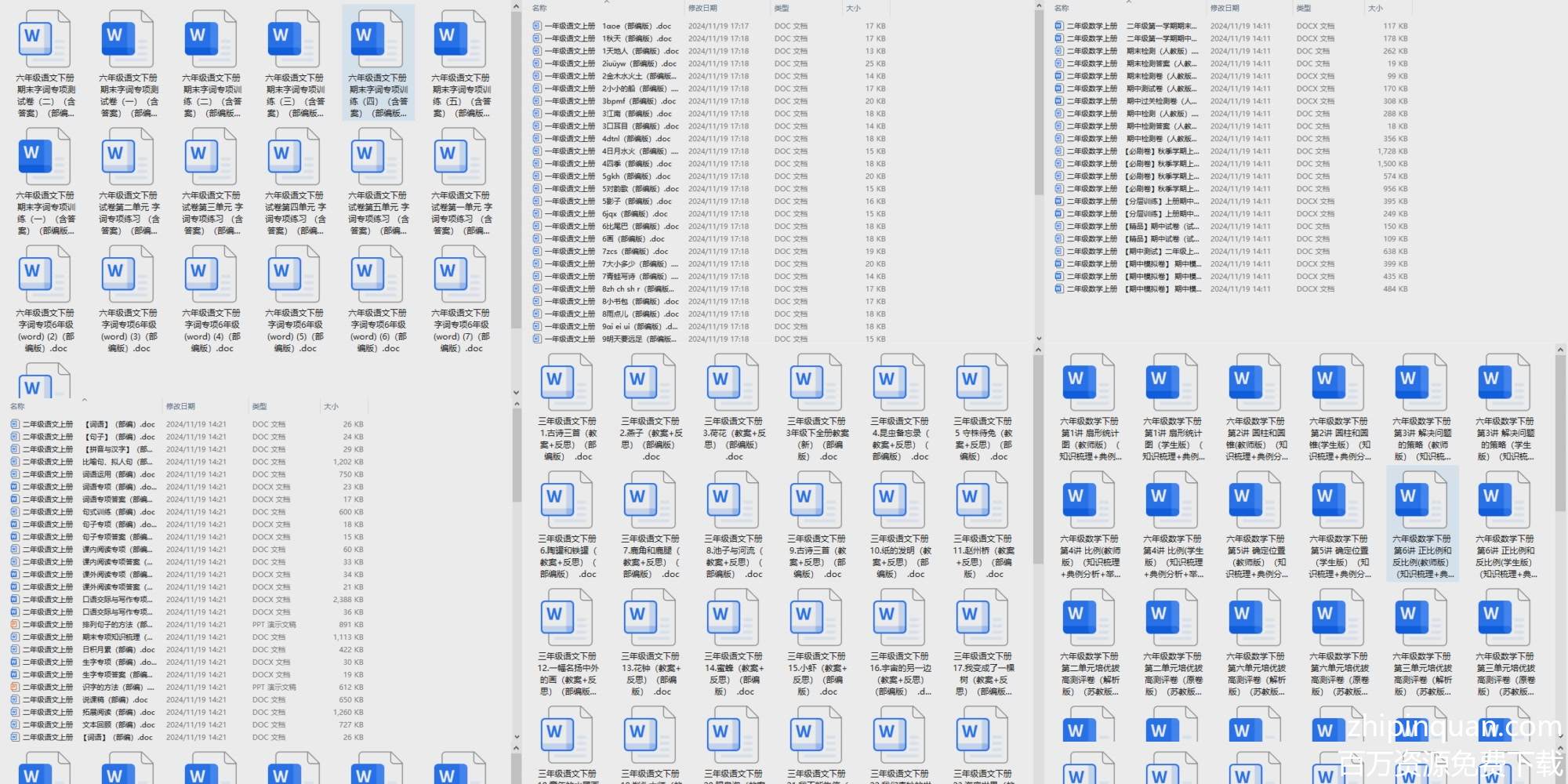
Task: Select 三年级语文下册 5 守株待兔 file icon
Action: click(982, 382)
